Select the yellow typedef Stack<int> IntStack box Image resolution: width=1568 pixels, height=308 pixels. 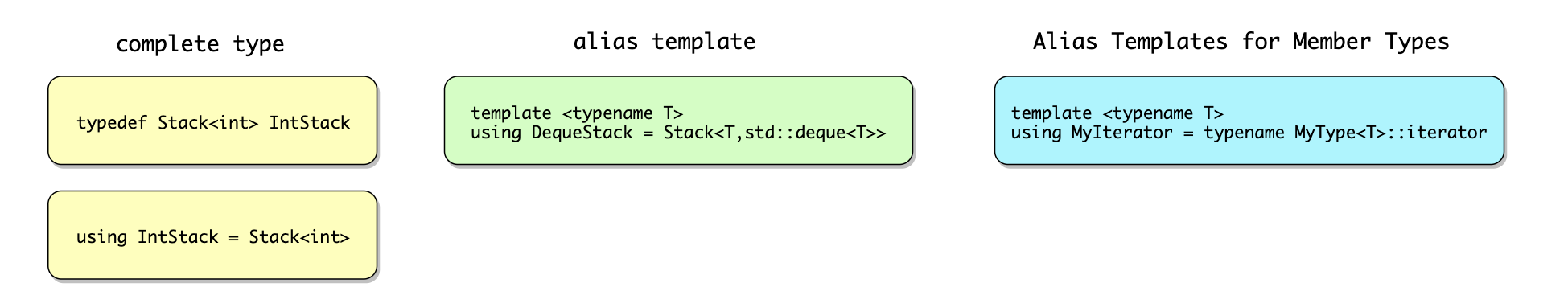[x=212, y=121]
